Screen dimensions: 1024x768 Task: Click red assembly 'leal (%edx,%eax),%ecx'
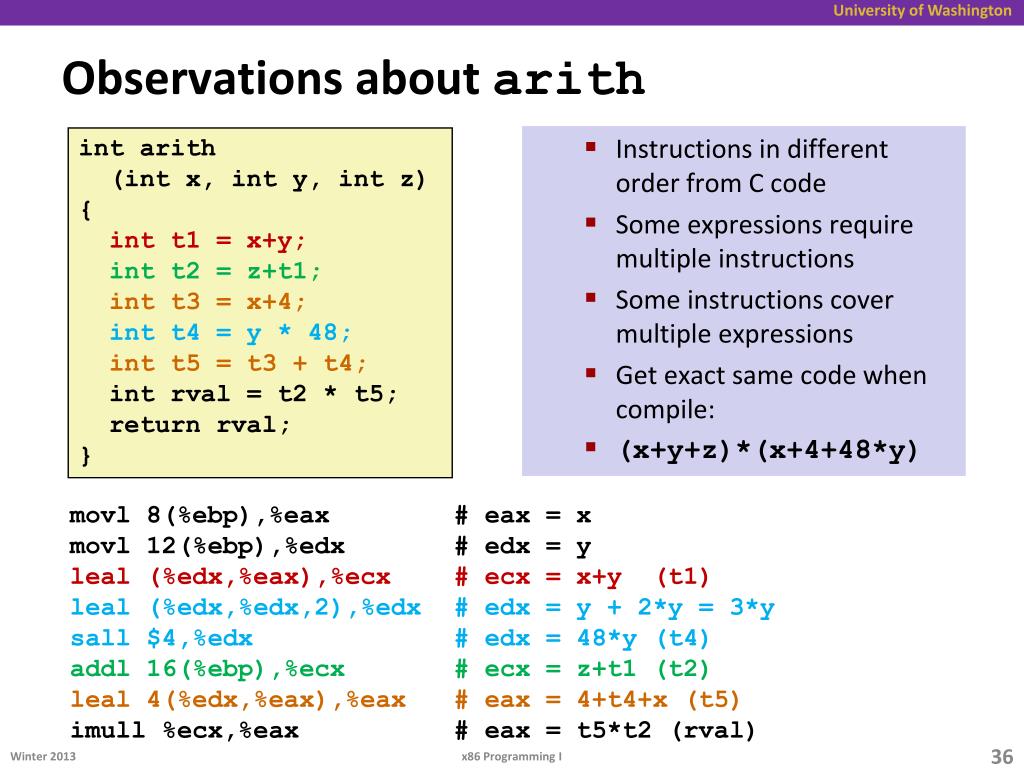231,577
